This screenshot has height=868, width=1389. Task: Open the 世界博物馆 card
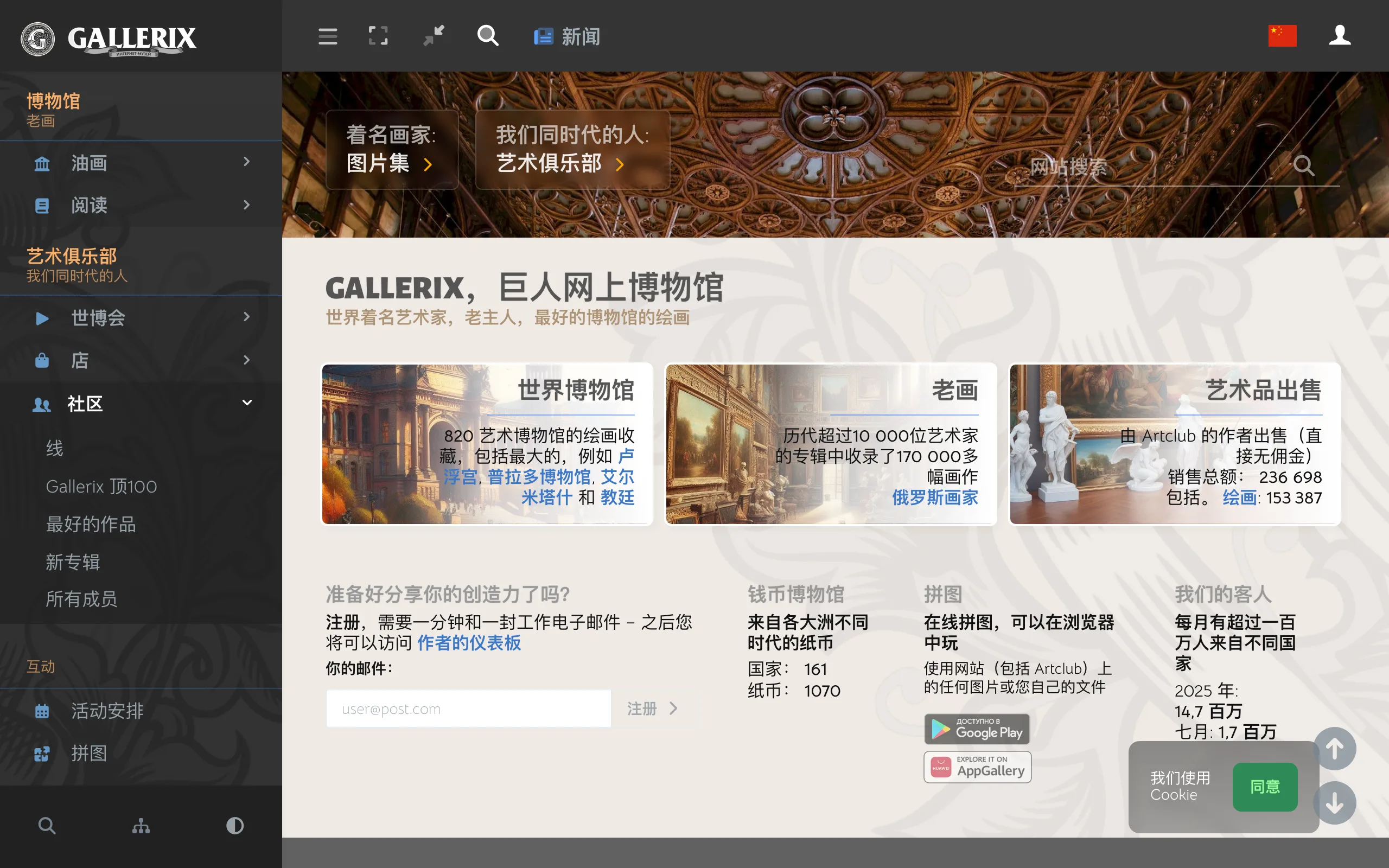487,444
